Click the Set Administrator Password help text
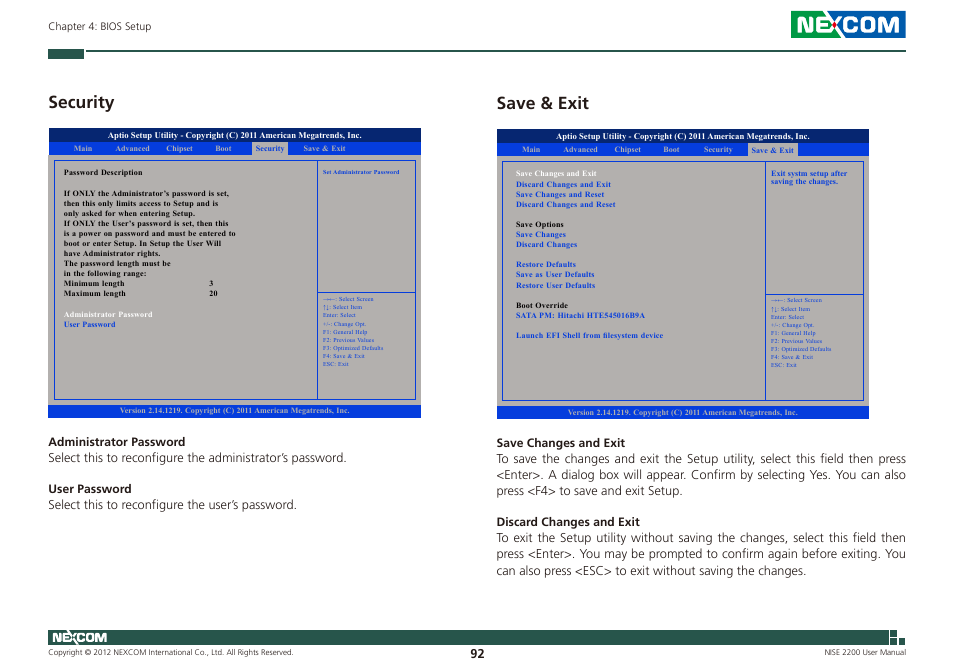Image resolution: width=954 pixels, height=672 pixels. point(361,172)
